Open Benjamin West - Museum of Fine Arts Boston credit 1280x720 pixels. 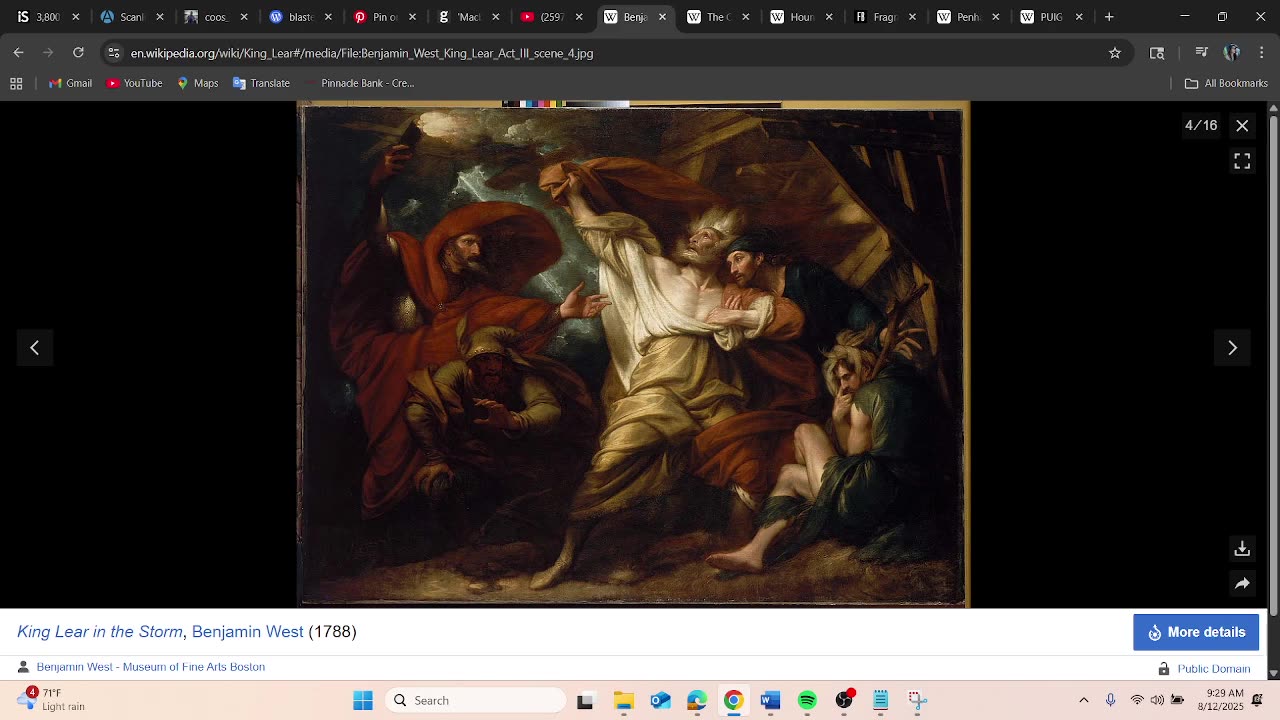(151, 667)
